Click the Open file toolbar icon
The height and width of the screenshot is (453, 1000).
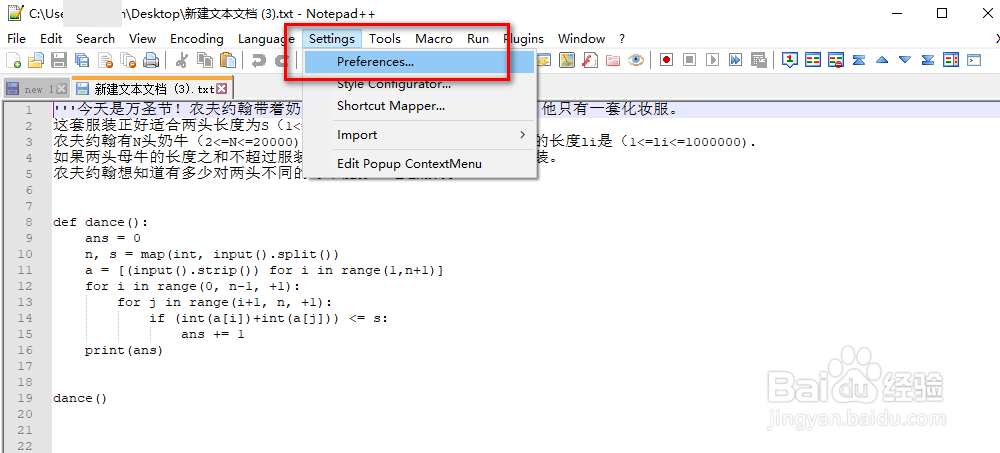coord(36,61)
